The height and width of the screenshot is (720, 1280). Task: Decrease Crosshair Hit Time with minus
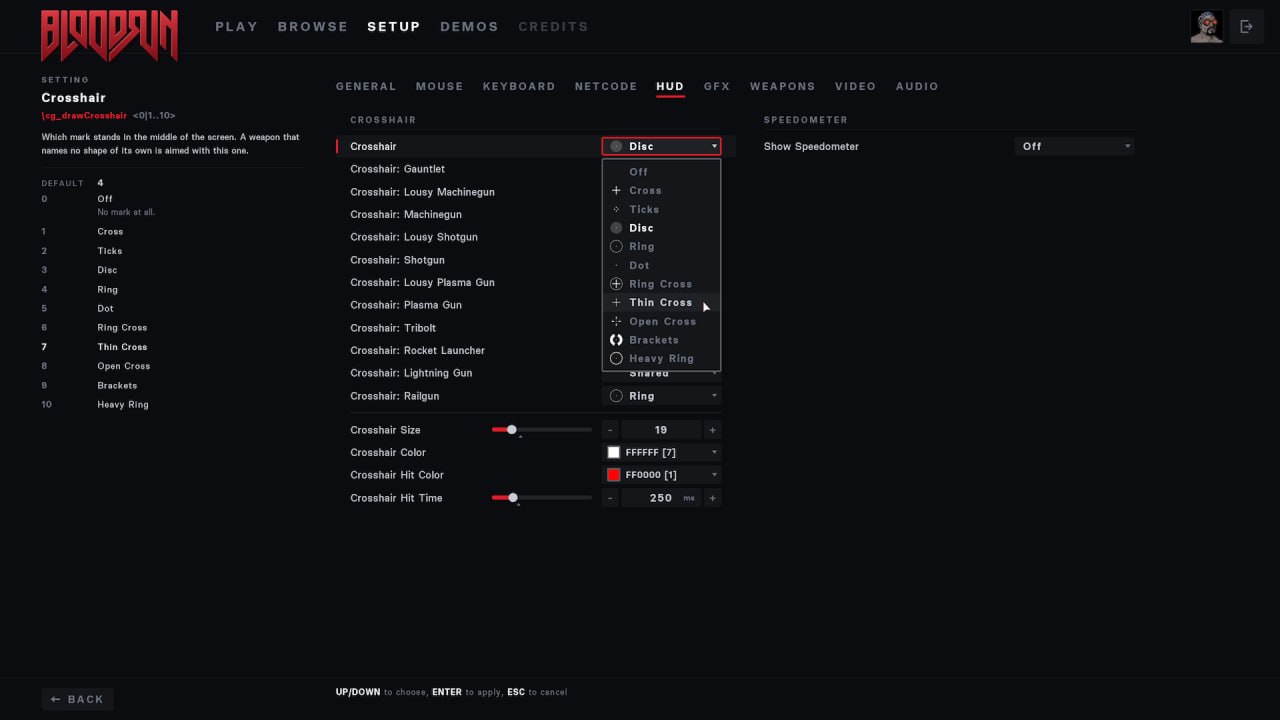[x=610, y=498]
